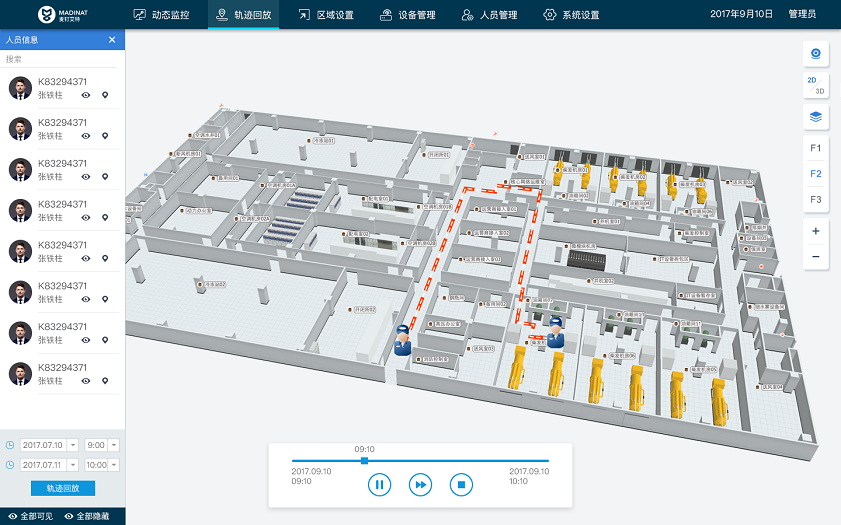Image resolution: width=841 pixels, height=525 pixels.
Task: Toggle visibility eye for first person K83294371
Action: click(x=86, y=95)
